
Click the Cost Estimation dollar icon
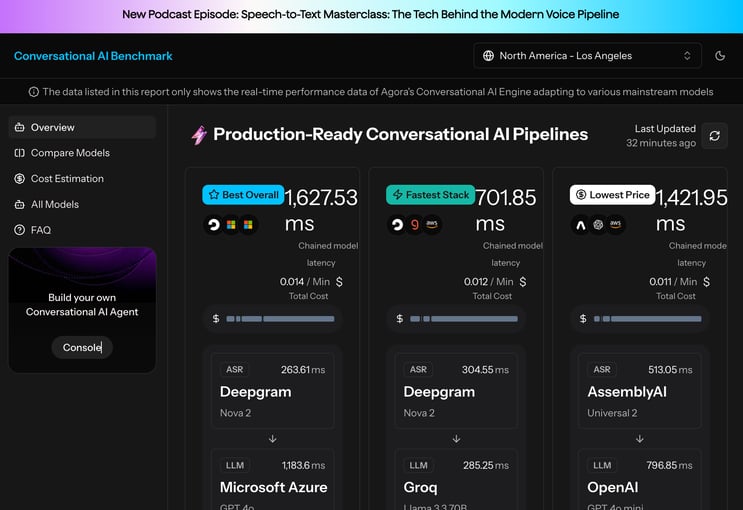(19, 179)
